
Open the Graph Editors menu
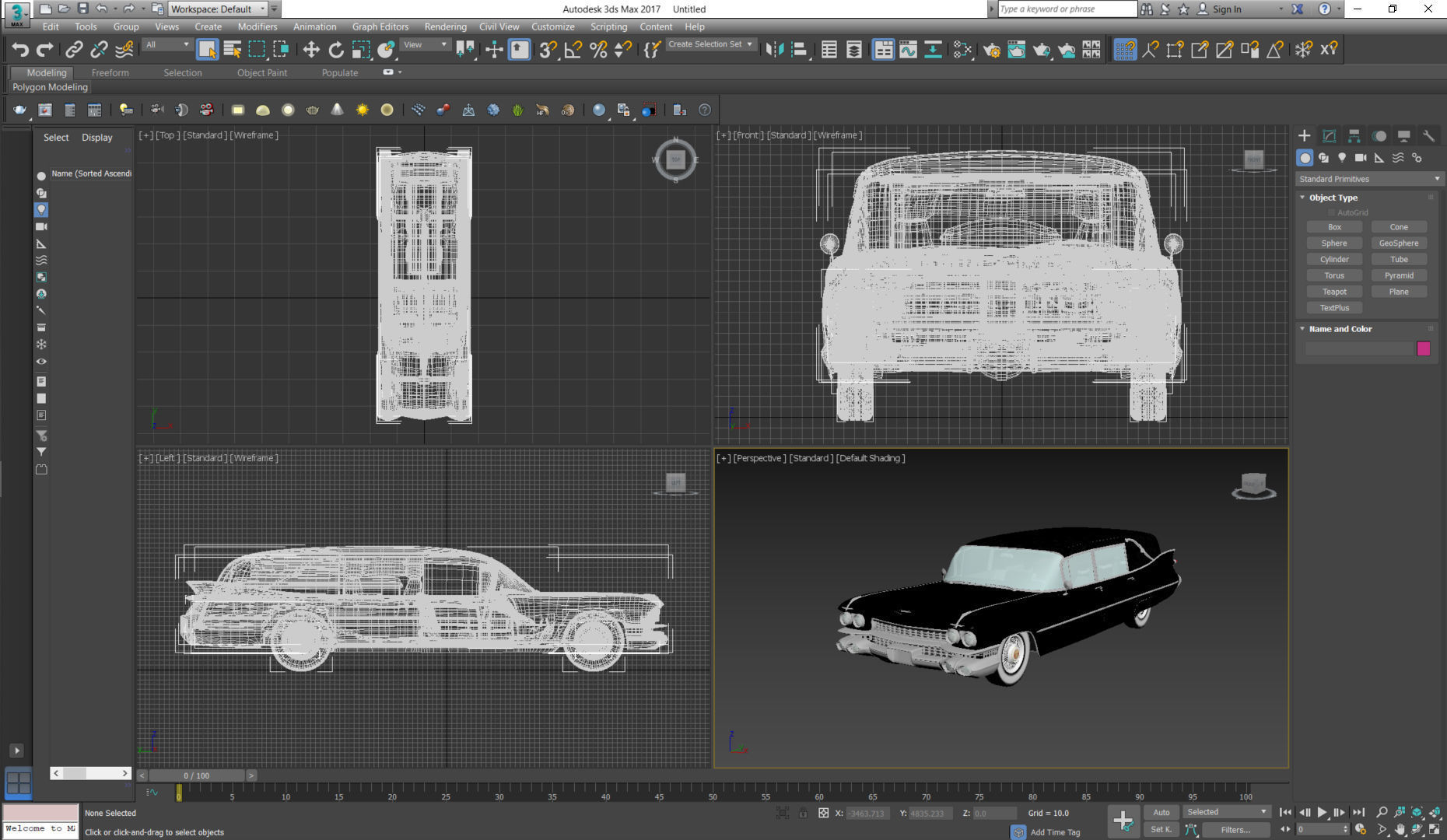tap(380, 26)
